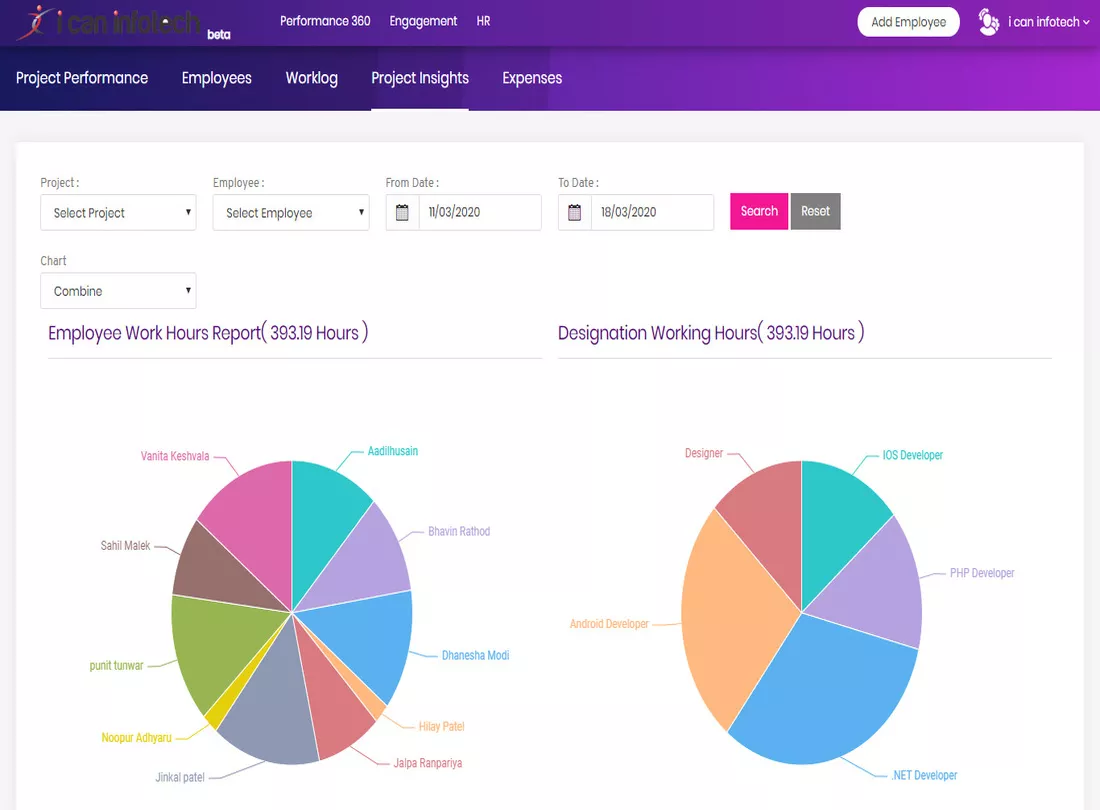Go to the Worklog tab
1100x810 pixels.
[311, 78]
